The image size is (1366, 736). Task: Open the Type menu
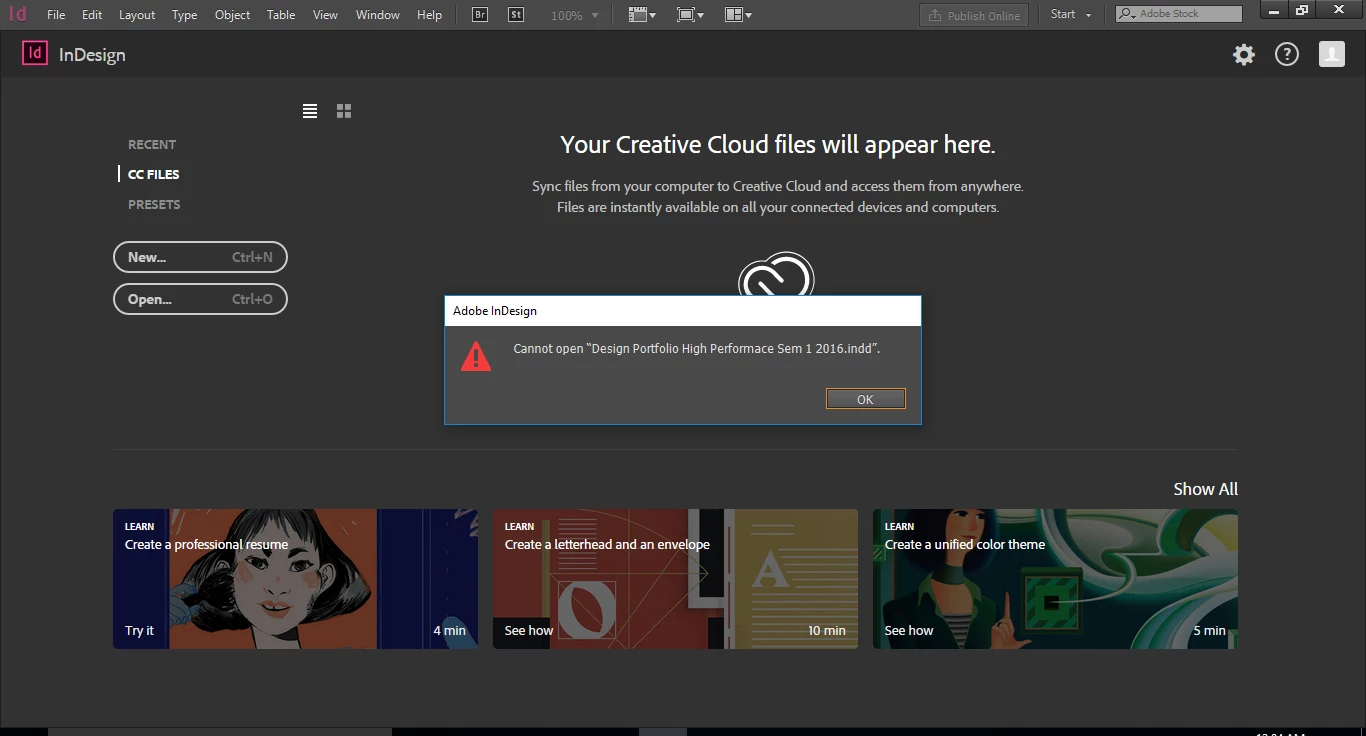(x=184, y=15)
